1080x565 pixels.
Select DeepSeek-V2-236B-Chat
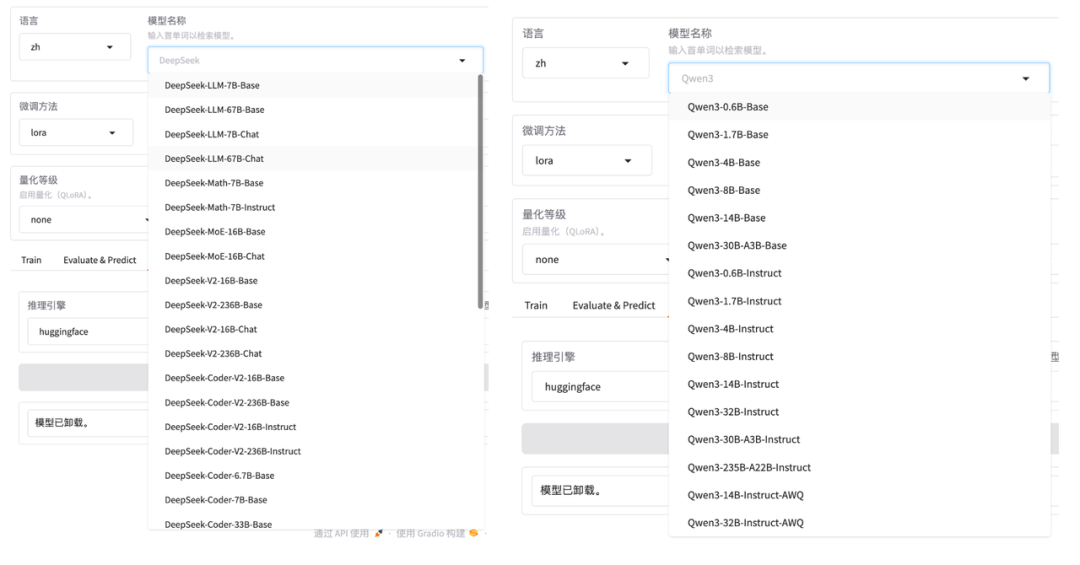pos(313,353)
